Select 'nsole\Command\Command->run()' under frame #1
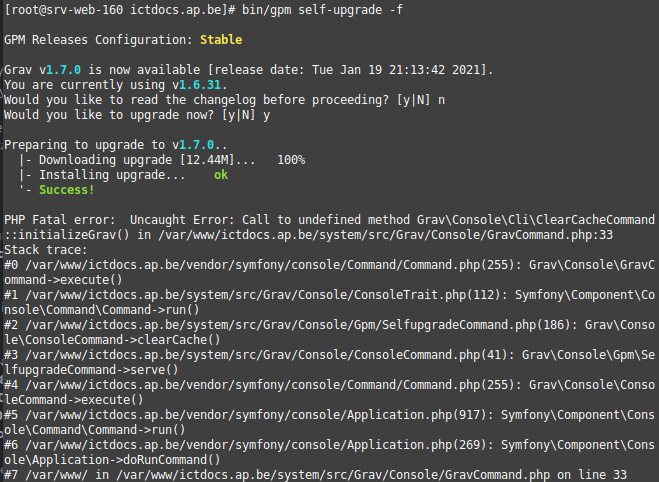Image resolution: width=659 pixels, height=482 pixels. click(x=102, y=310)
